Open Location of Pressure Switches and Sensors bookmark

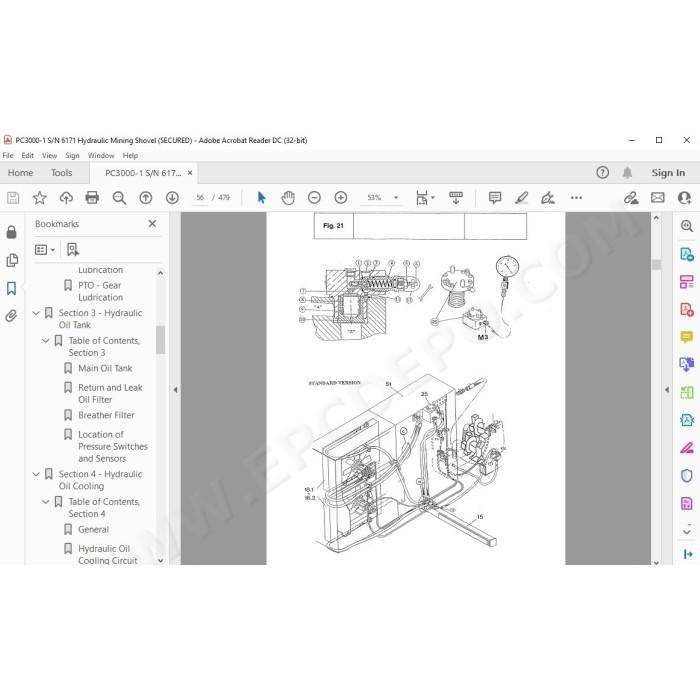tap(112, 446)
